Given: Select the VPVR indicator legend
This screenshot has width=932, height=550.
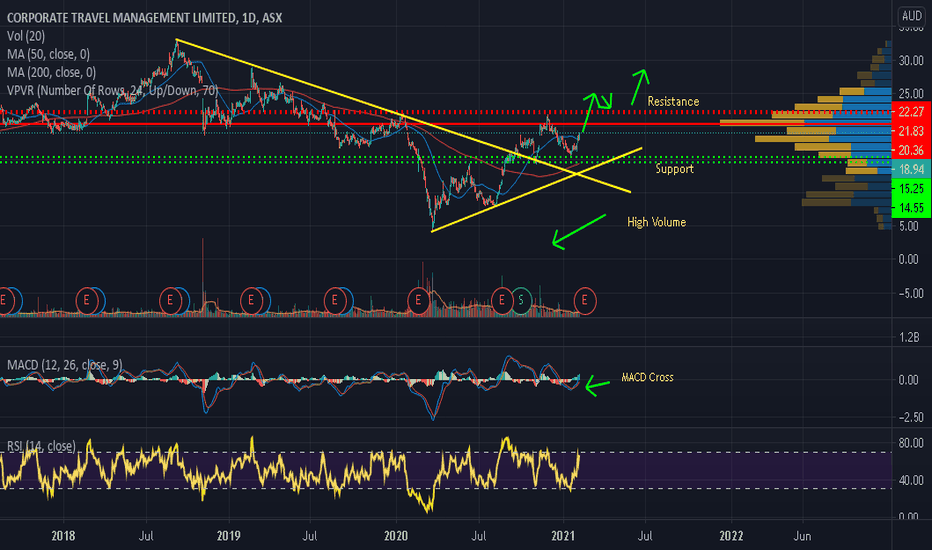Looking at the screenshot, I should click(112, 90).
